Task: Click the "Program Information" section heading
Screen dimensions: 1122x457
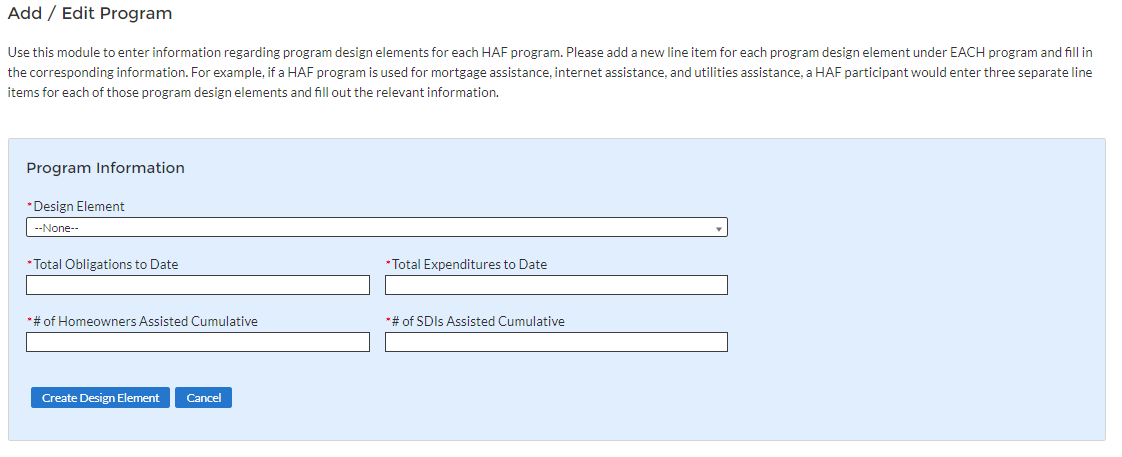Action: click(105, 168)
